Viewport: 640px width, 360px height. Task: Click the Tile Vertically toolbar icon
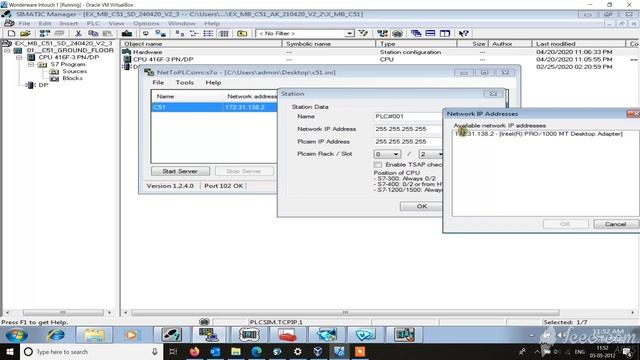click(x=444, y=33)
